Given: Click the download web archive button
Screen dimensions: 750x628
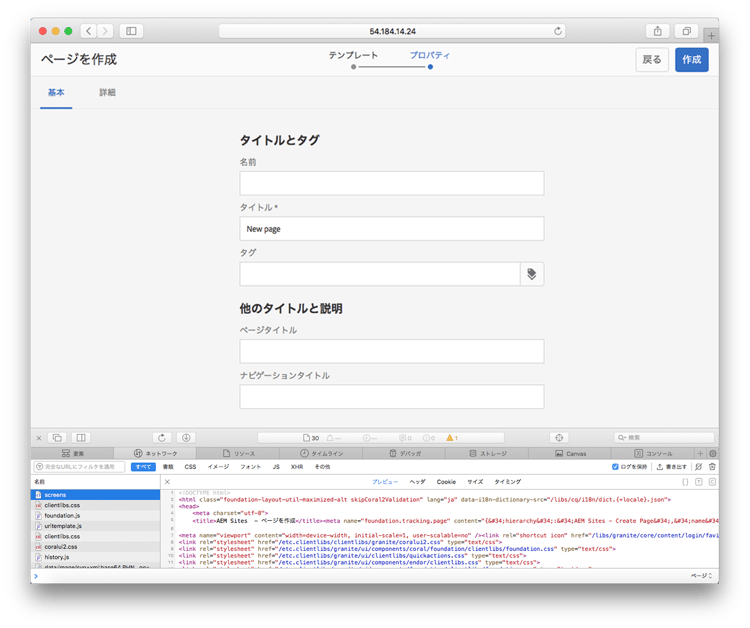Looking at the screenshot, I should click(x=186, y=438).
